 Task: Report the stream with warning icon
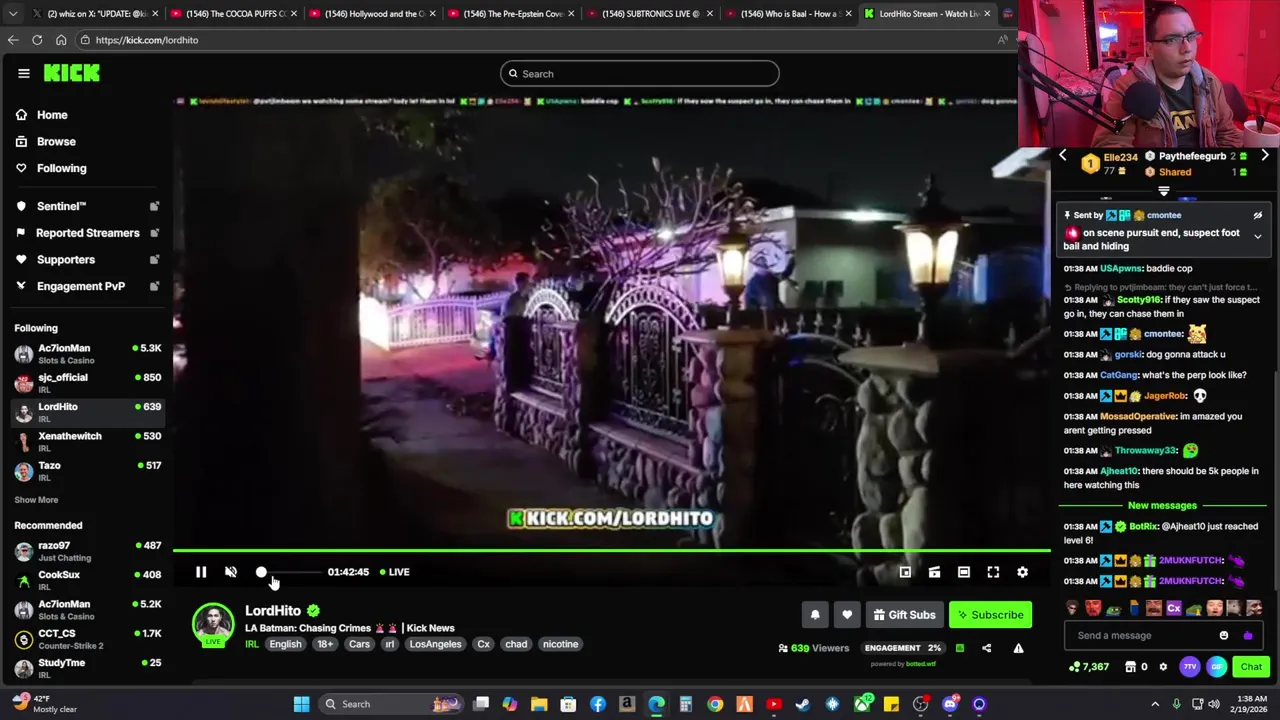(x=1018, y=648)
